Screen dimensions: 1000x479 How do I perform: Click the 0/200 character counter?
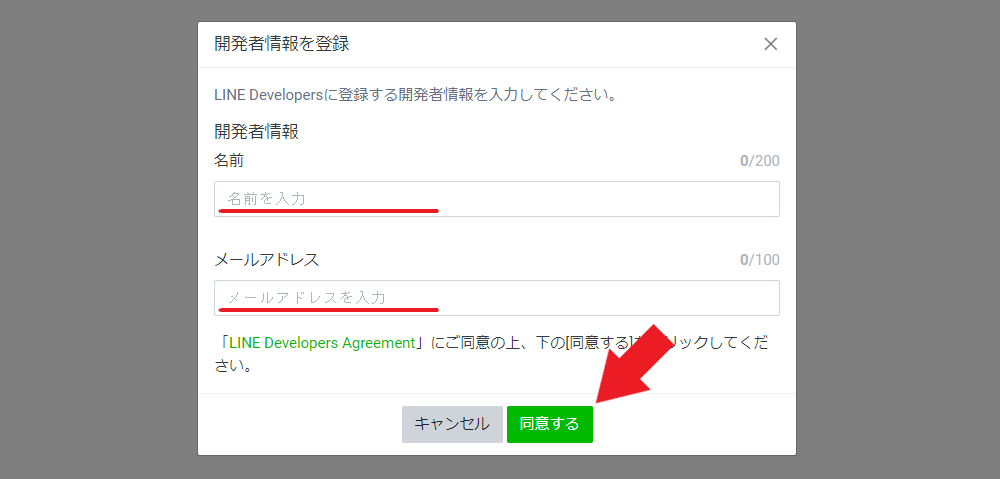(759, 161)
